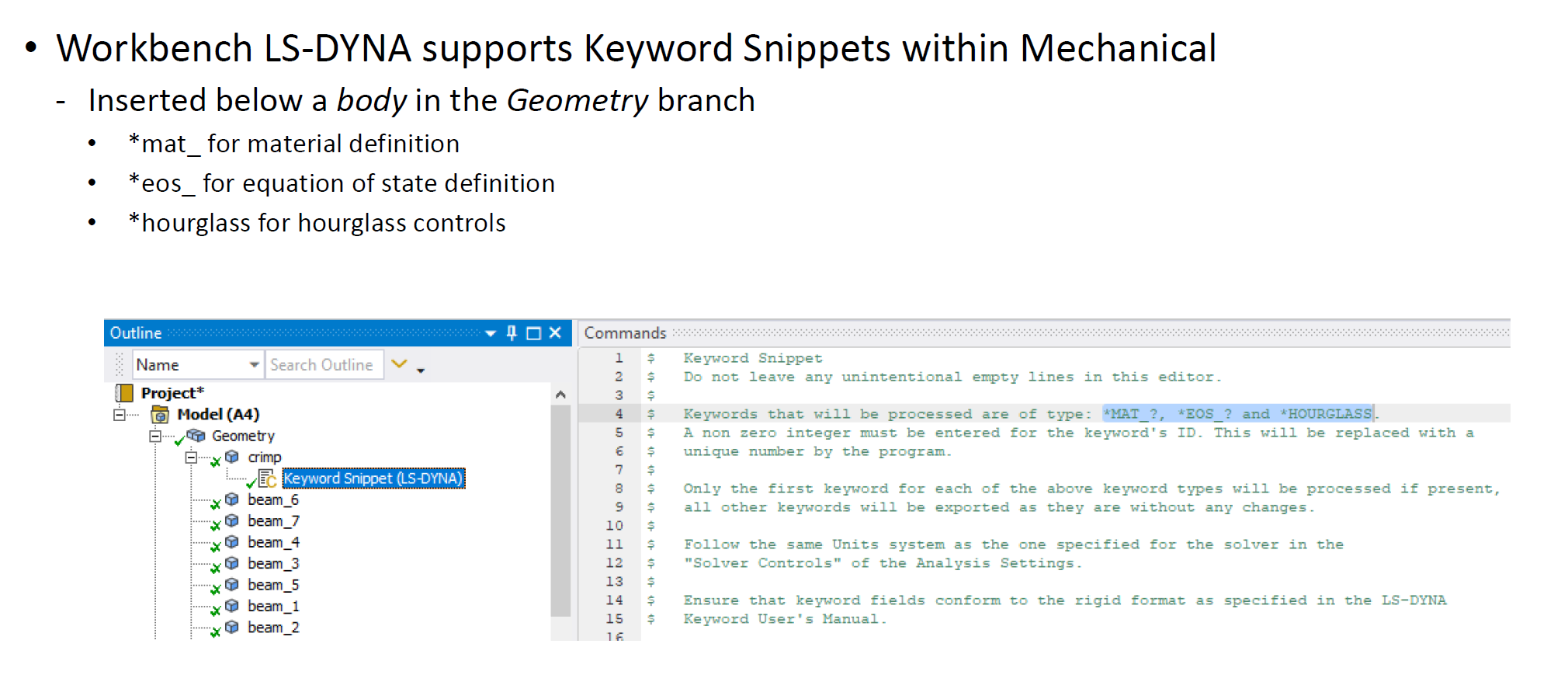Expand search options chevron
This screenshot has height=675, width=1568.
[399, 364]
